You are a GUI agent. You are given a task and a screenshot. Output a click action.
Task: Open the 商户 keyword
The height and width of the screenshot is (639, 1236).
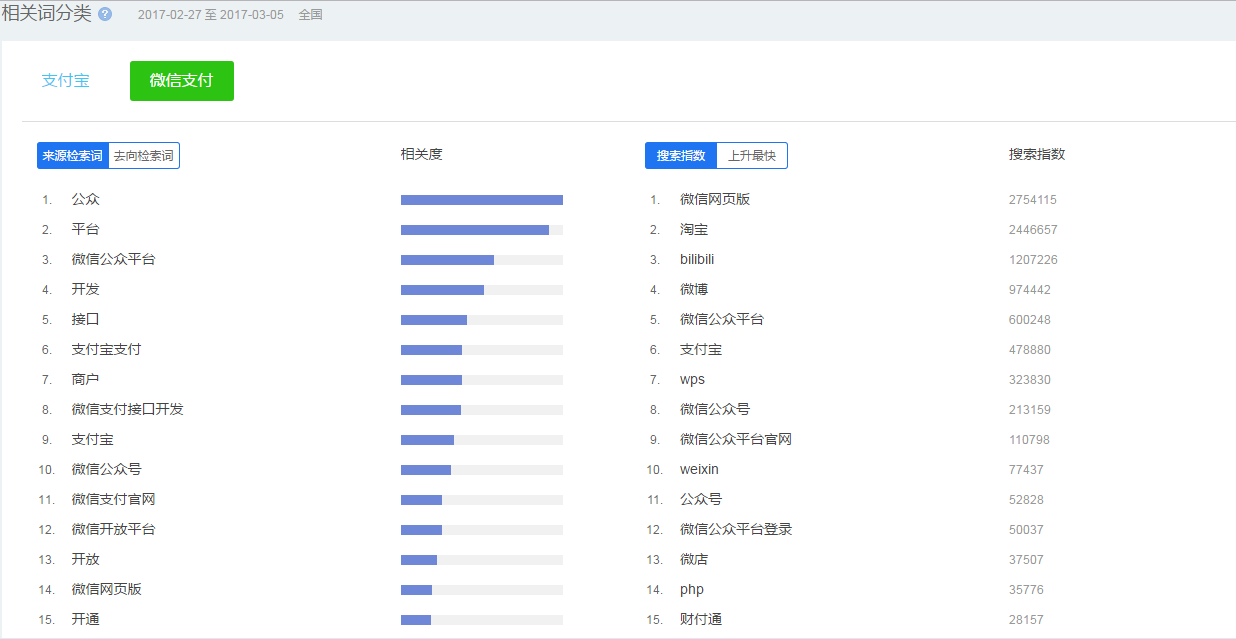pyautogui.click(x=86, y=380)
